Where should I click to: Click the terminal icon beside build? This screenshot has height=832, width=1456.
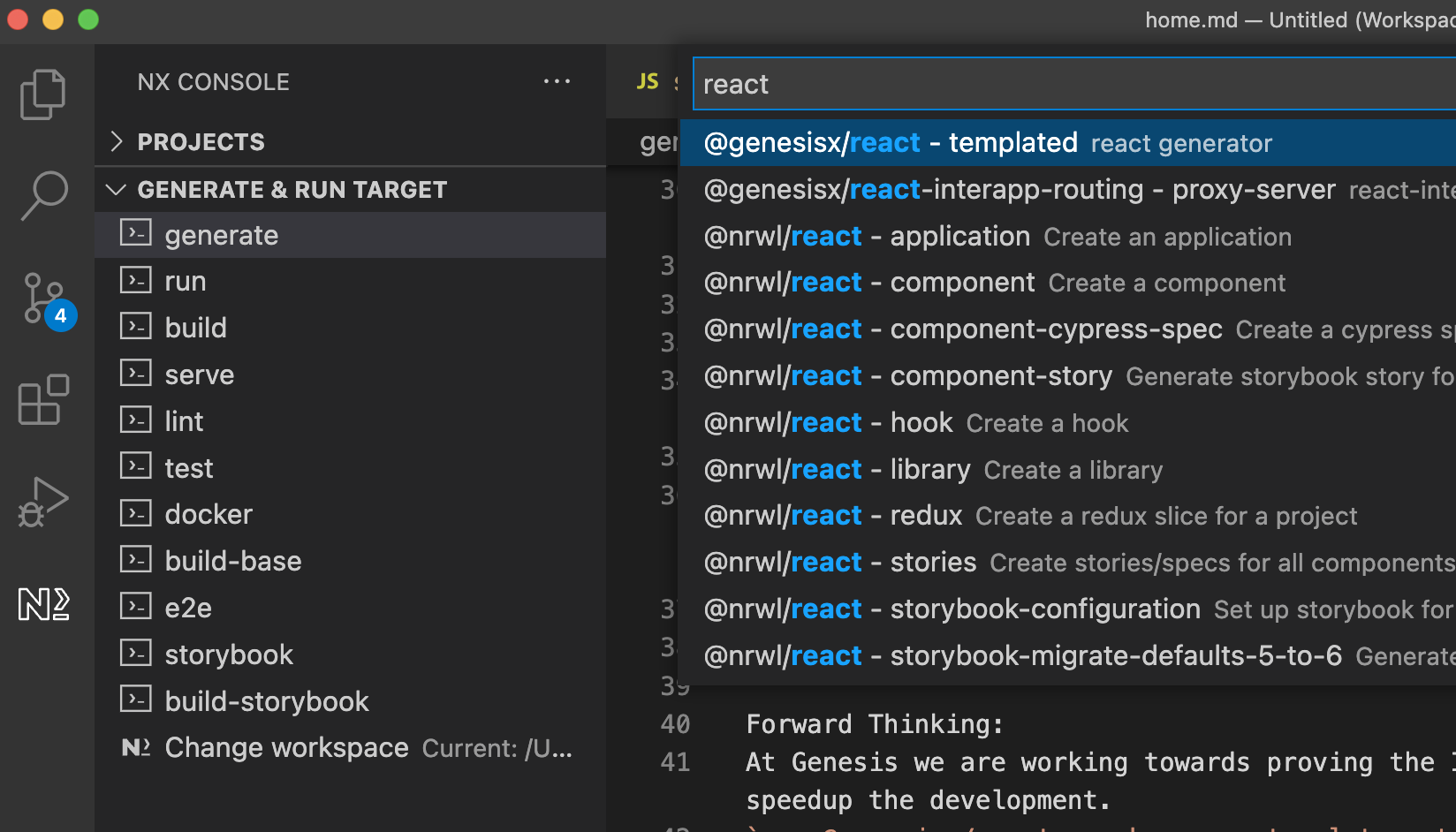136,327
